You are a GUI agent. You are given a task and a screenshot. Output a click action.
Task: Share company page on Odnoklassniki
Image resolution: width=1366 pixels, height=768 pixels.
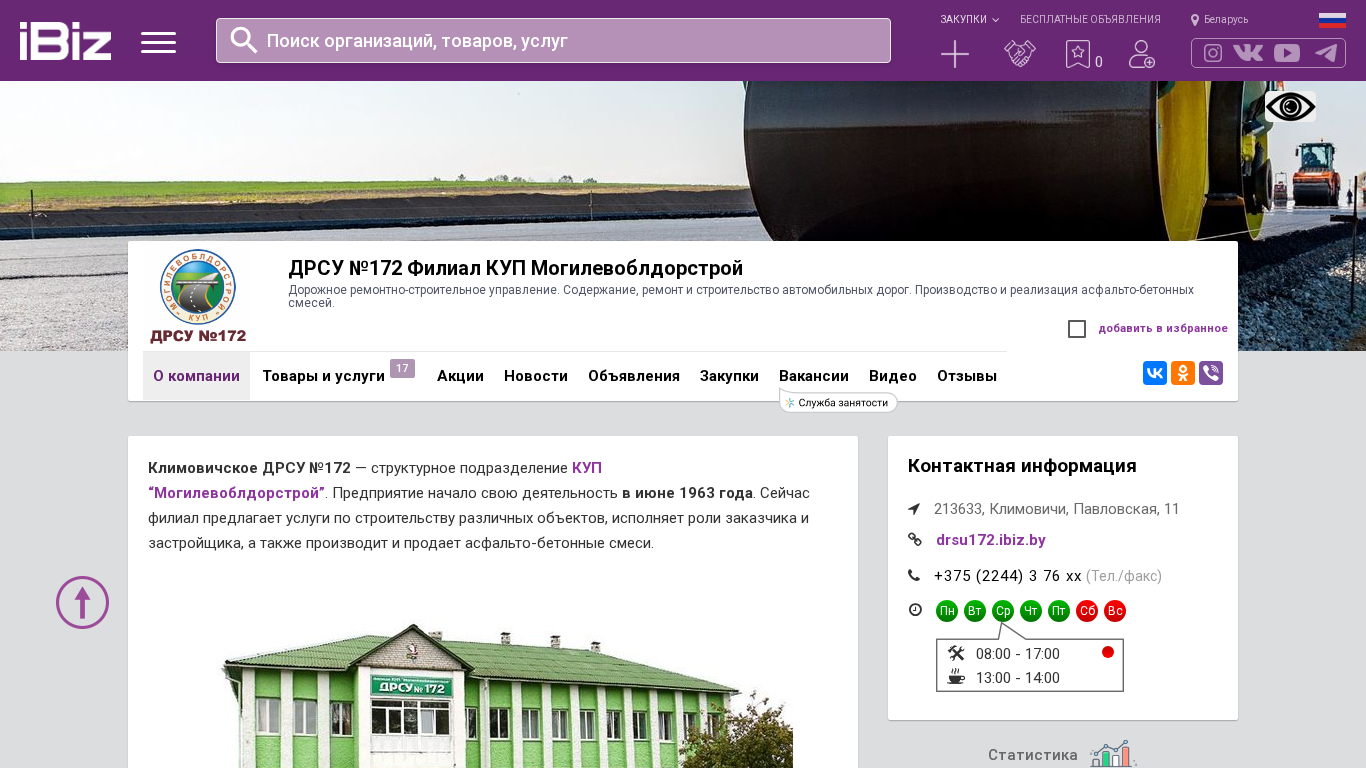click(1183, 373)
